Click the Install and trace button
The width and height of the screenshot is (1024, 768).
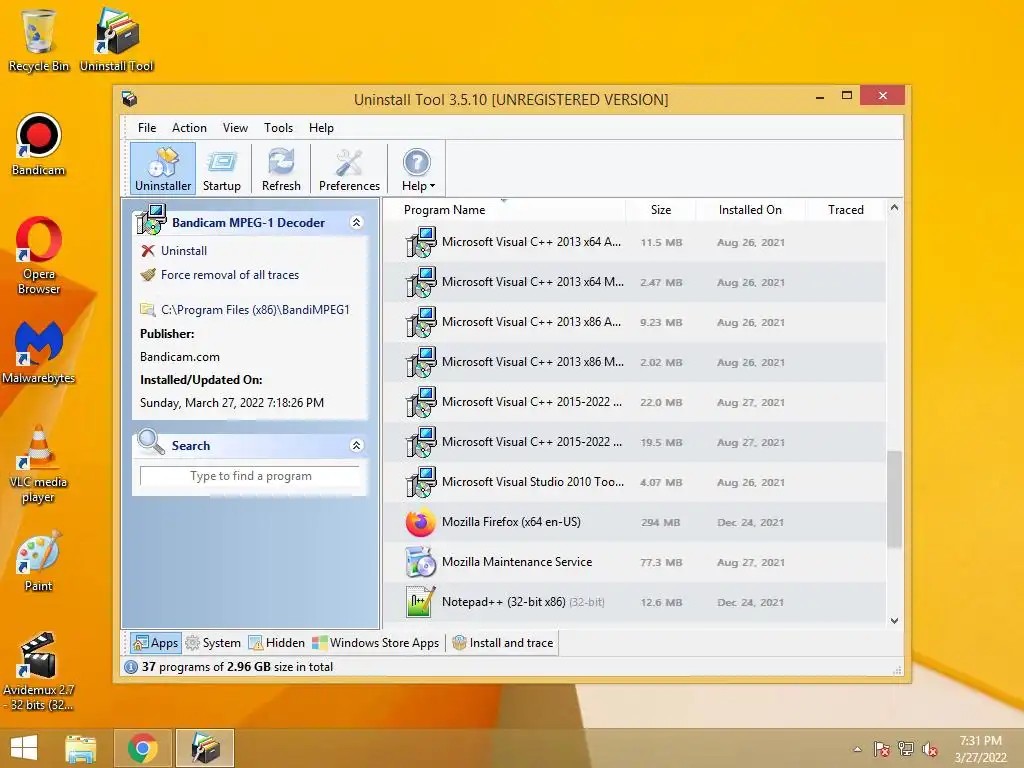pyautogui.click(x=503, y=643)
